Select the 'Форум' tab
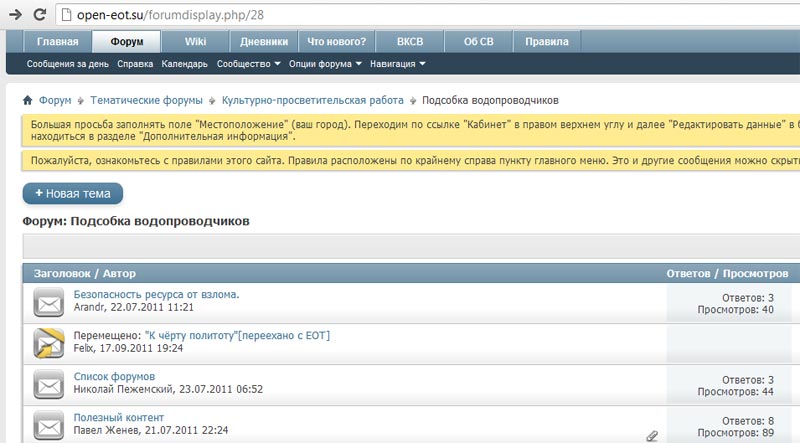The width and height of the screenshot is (800, 443). pyautogui.click(x=127, y=41)
